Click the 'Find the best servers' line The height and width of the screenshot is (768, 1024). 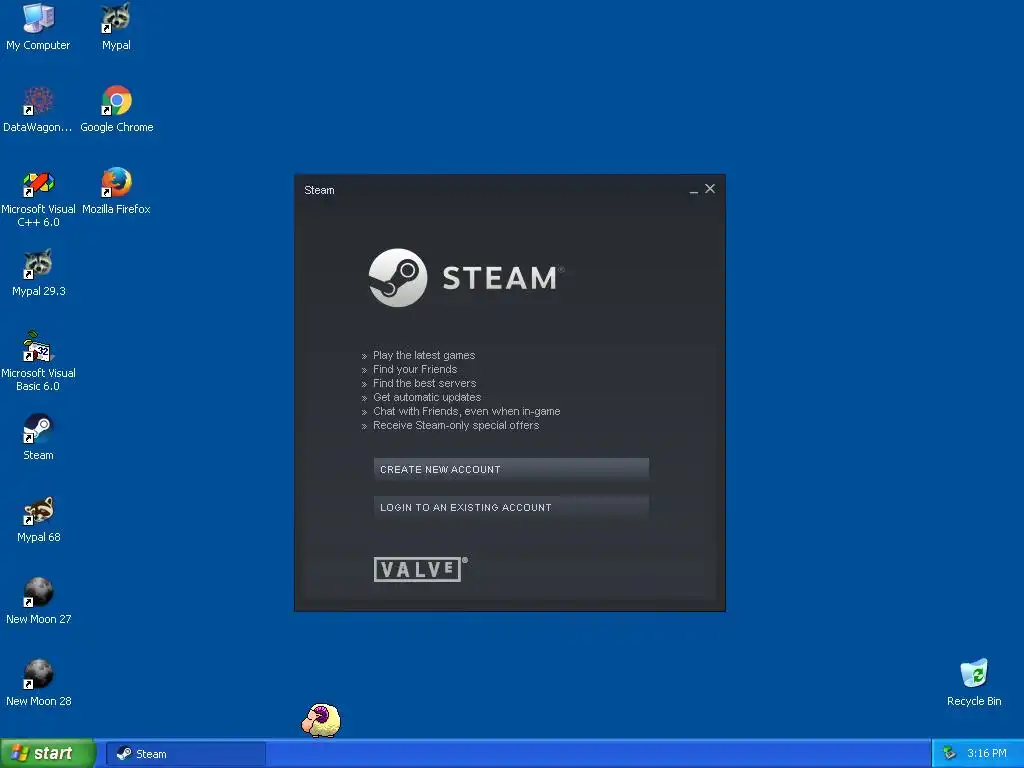pos(424,383)
